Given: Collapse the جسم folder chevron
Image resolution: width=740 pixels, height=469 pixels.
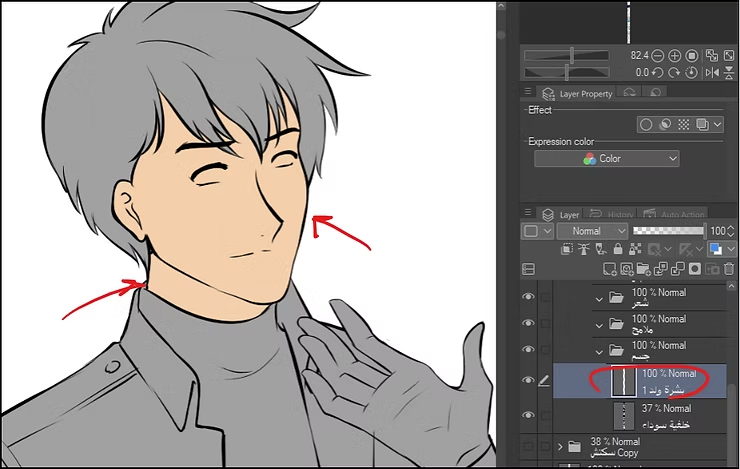Looking at the screenshot, I should (x=599, y=352).
